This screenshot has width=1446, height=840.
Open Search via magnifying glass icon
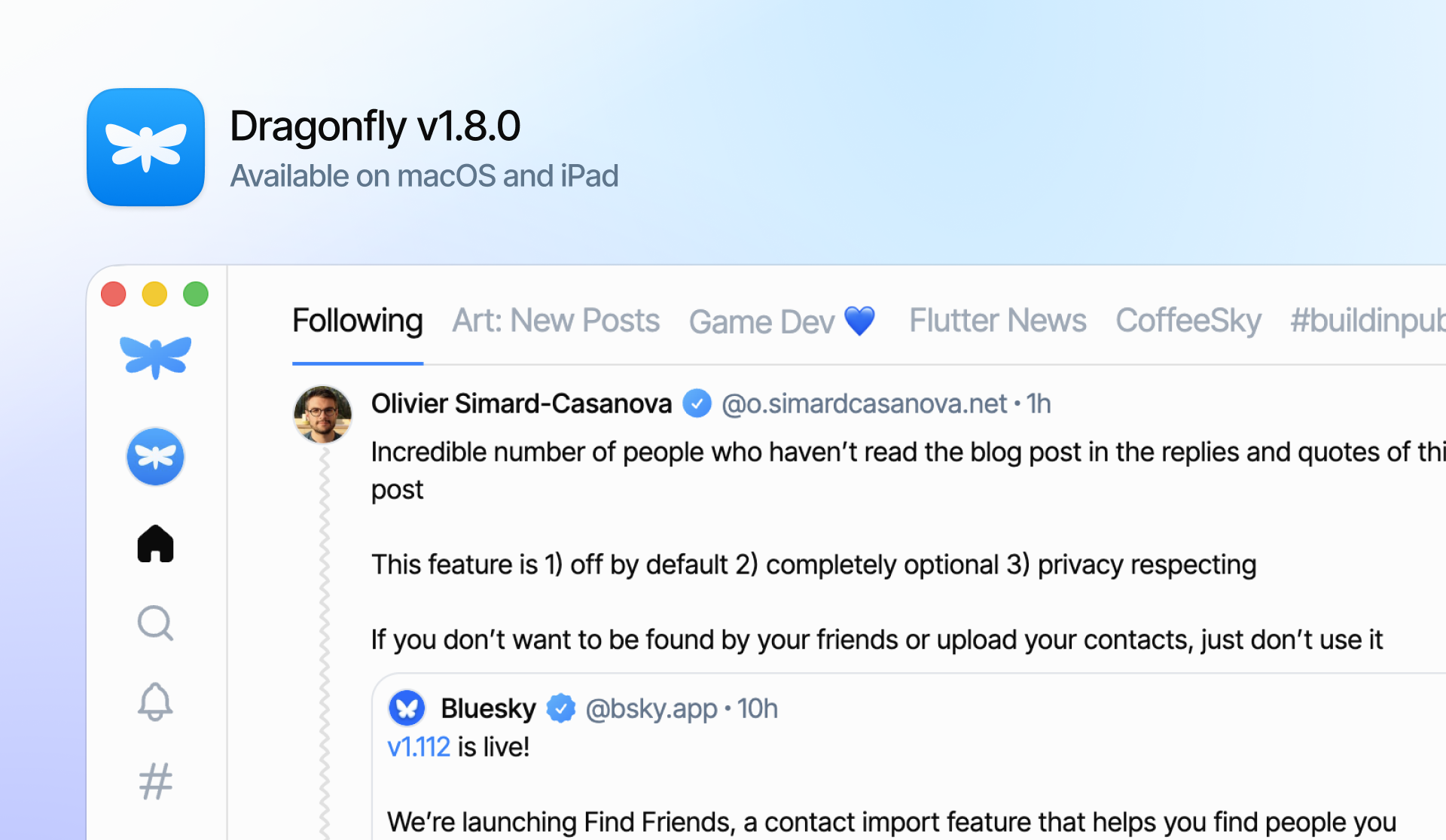tap(155, 623)
